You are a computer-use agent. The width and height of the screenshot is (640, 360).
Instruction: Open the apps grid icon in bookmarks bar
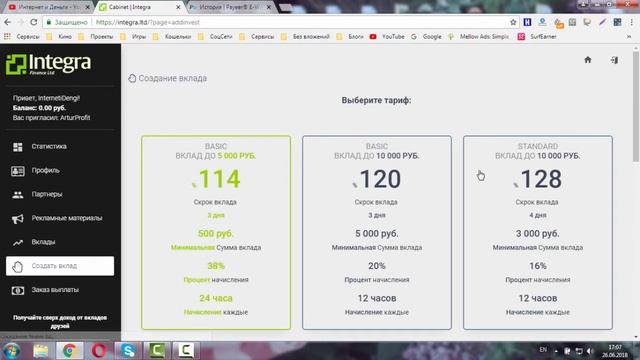point(7,36)
